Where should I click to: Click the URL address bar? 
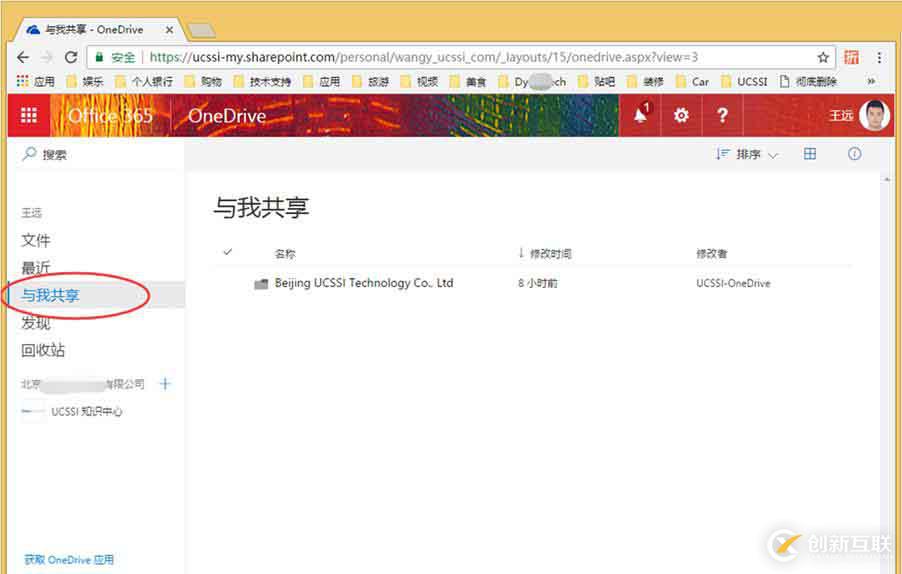click(x=460, y=57)
